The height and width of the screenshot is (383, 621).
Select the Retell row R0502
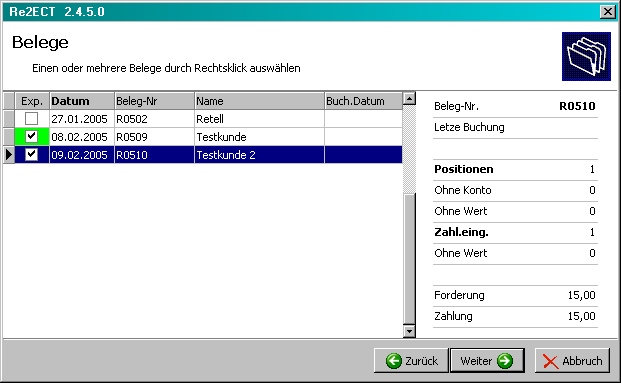tap(203, 118)
